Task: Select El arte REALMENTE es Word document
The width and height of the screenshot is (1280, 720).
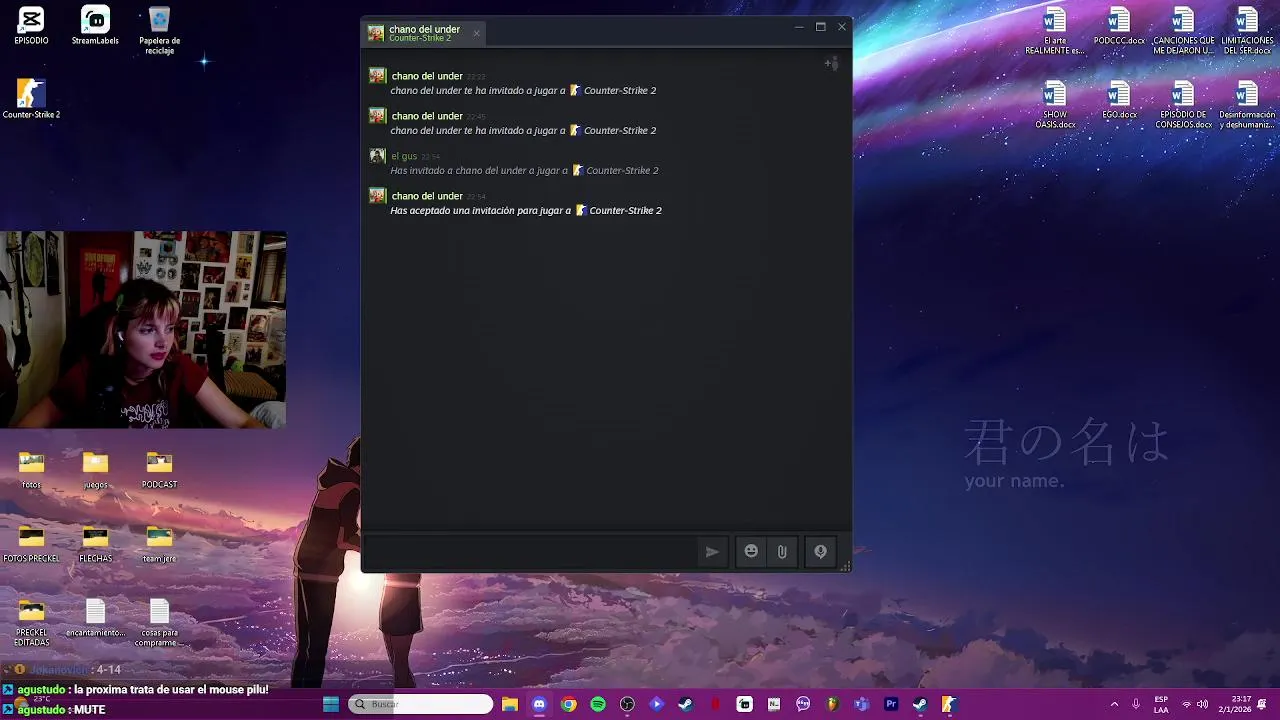Action: (x=1054, y=30)
